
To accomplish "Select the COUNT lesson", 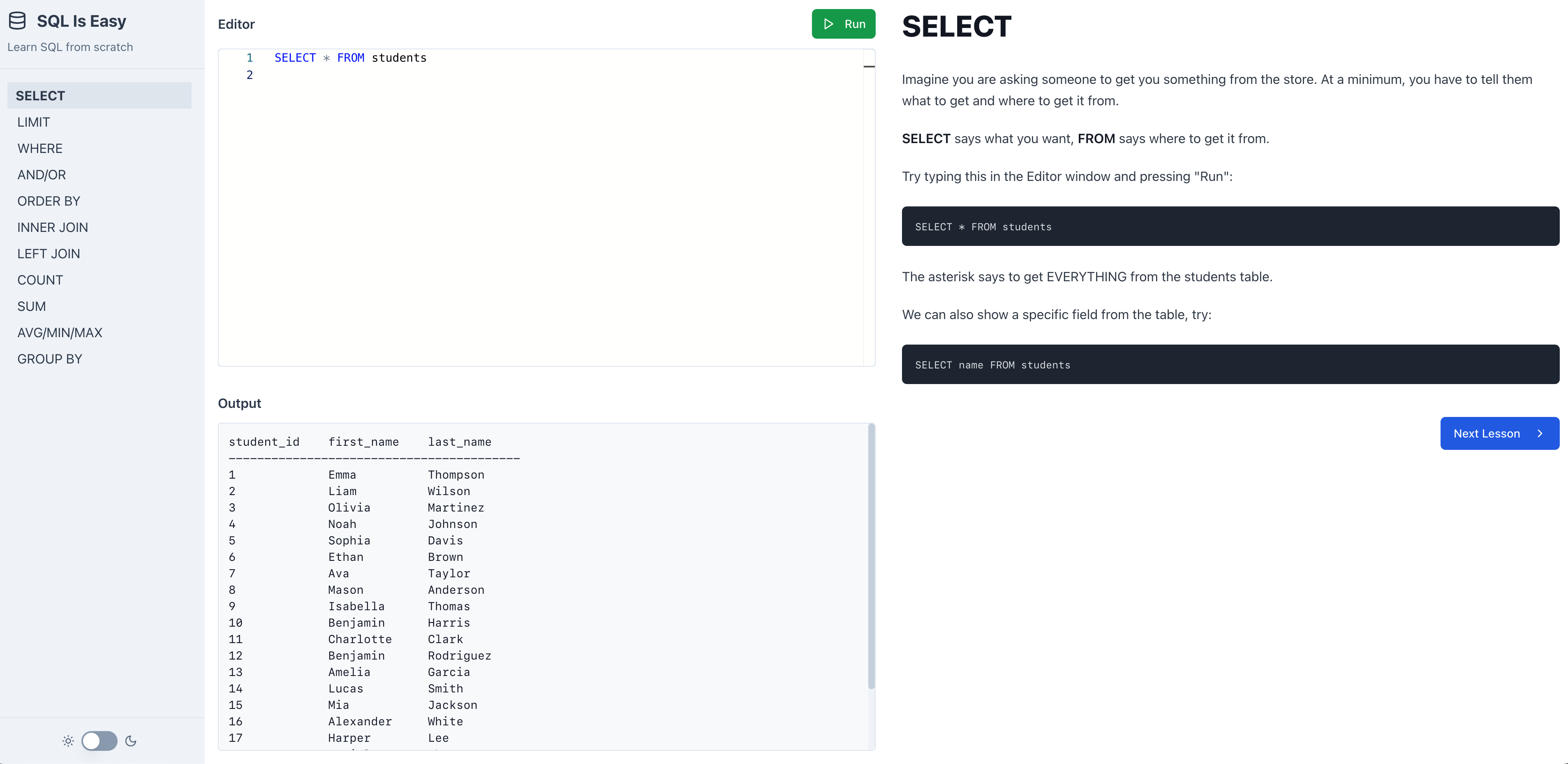I will pyautogui.click(x=39, y=280).
